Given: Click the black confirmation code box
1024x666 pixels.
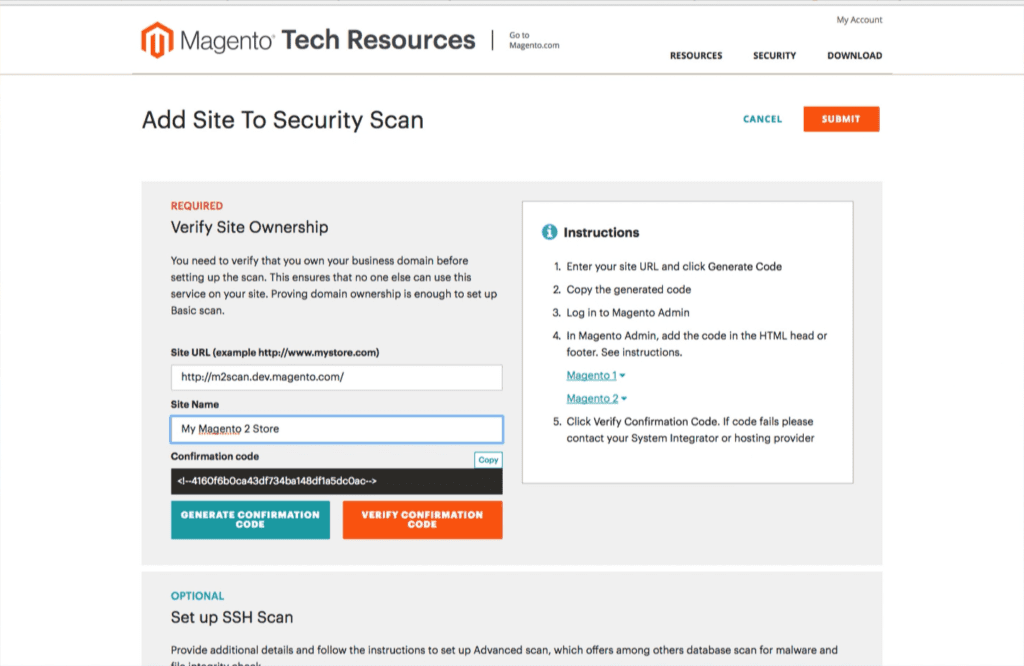Looking at the screenshot, I should pyautogui.click(x=336, y=480).
